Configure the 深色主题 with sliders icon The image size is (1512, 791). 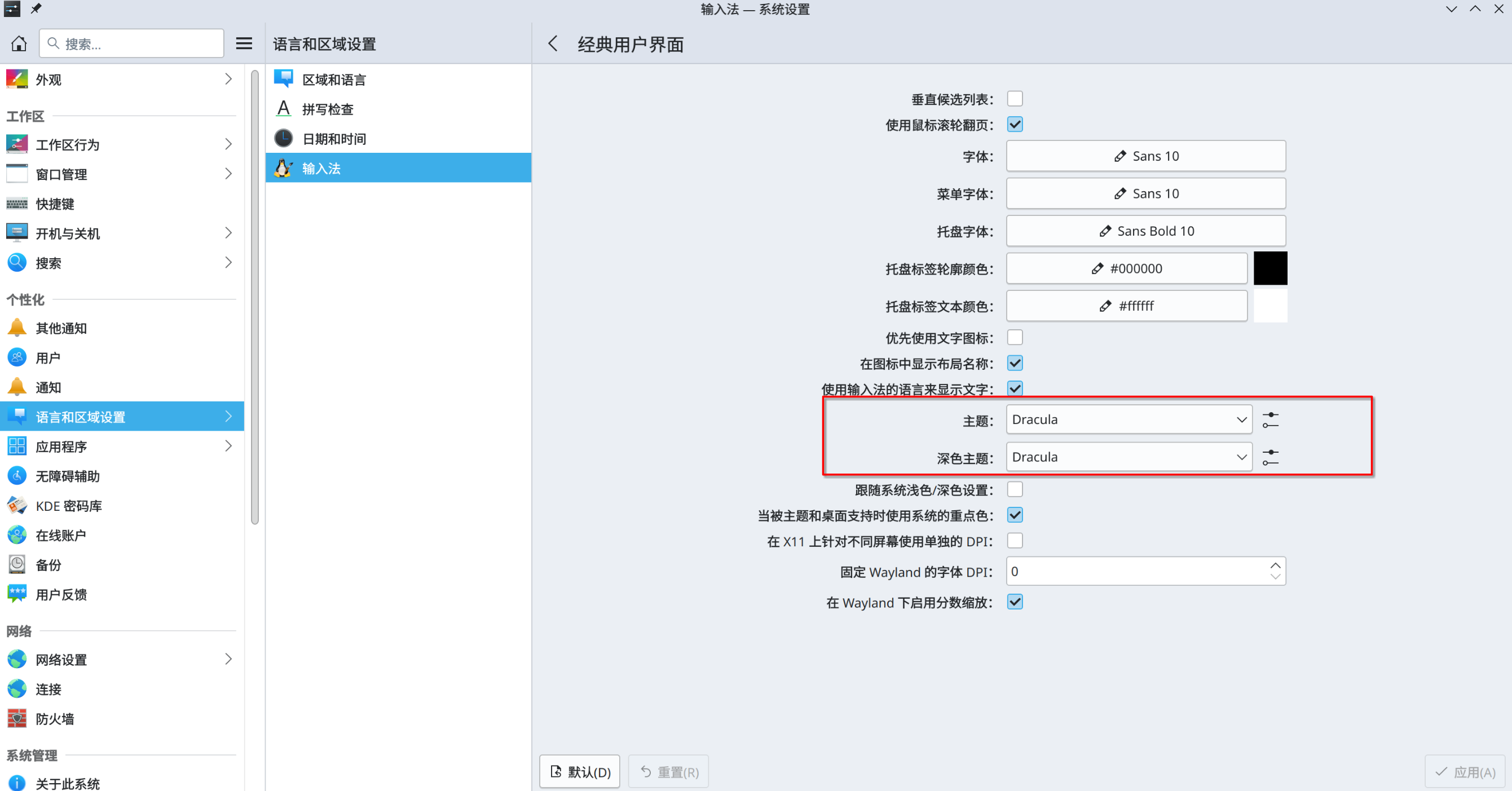(x=1270, y=457)
